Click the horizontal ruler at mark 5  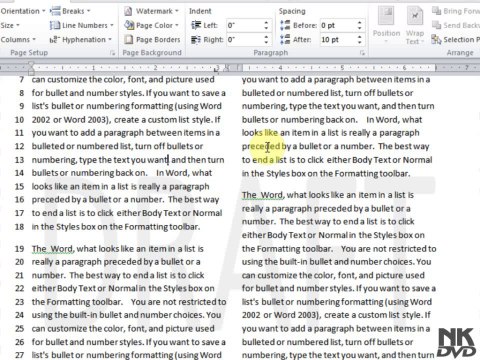pyautogui.click(x=342, y=68)
